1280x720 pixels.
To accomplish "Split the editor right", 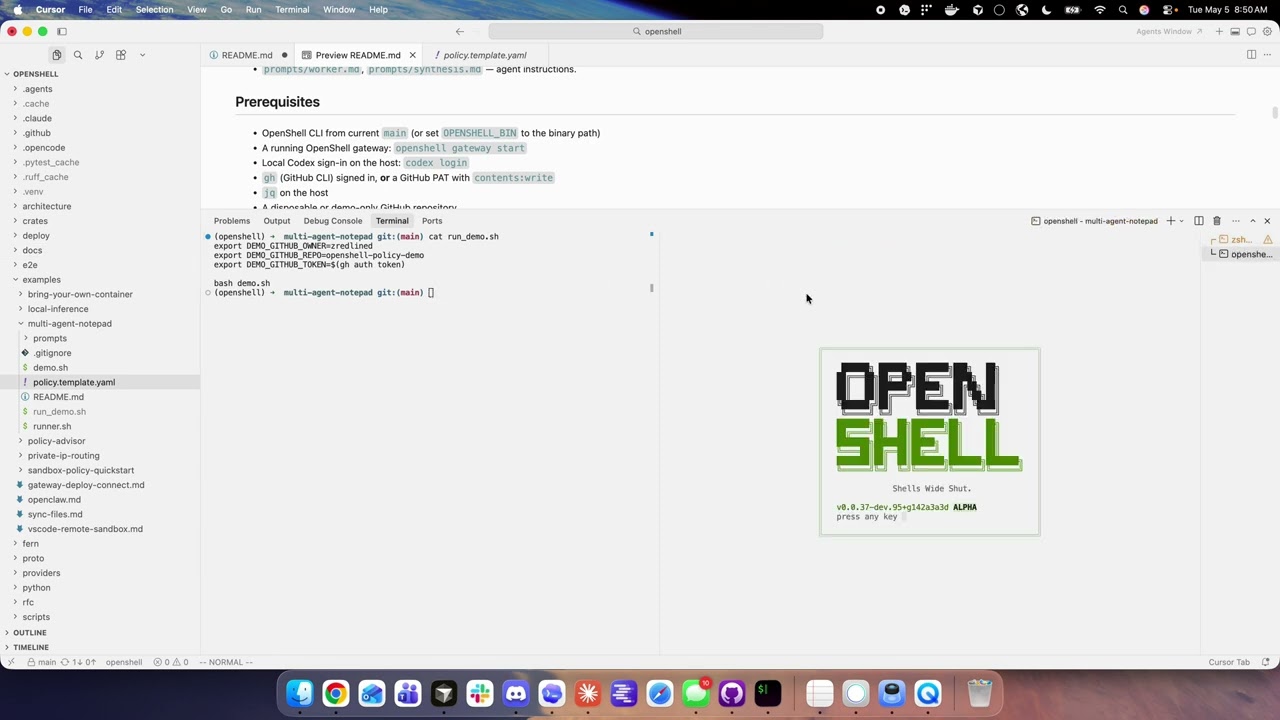I will [1251, 55].
